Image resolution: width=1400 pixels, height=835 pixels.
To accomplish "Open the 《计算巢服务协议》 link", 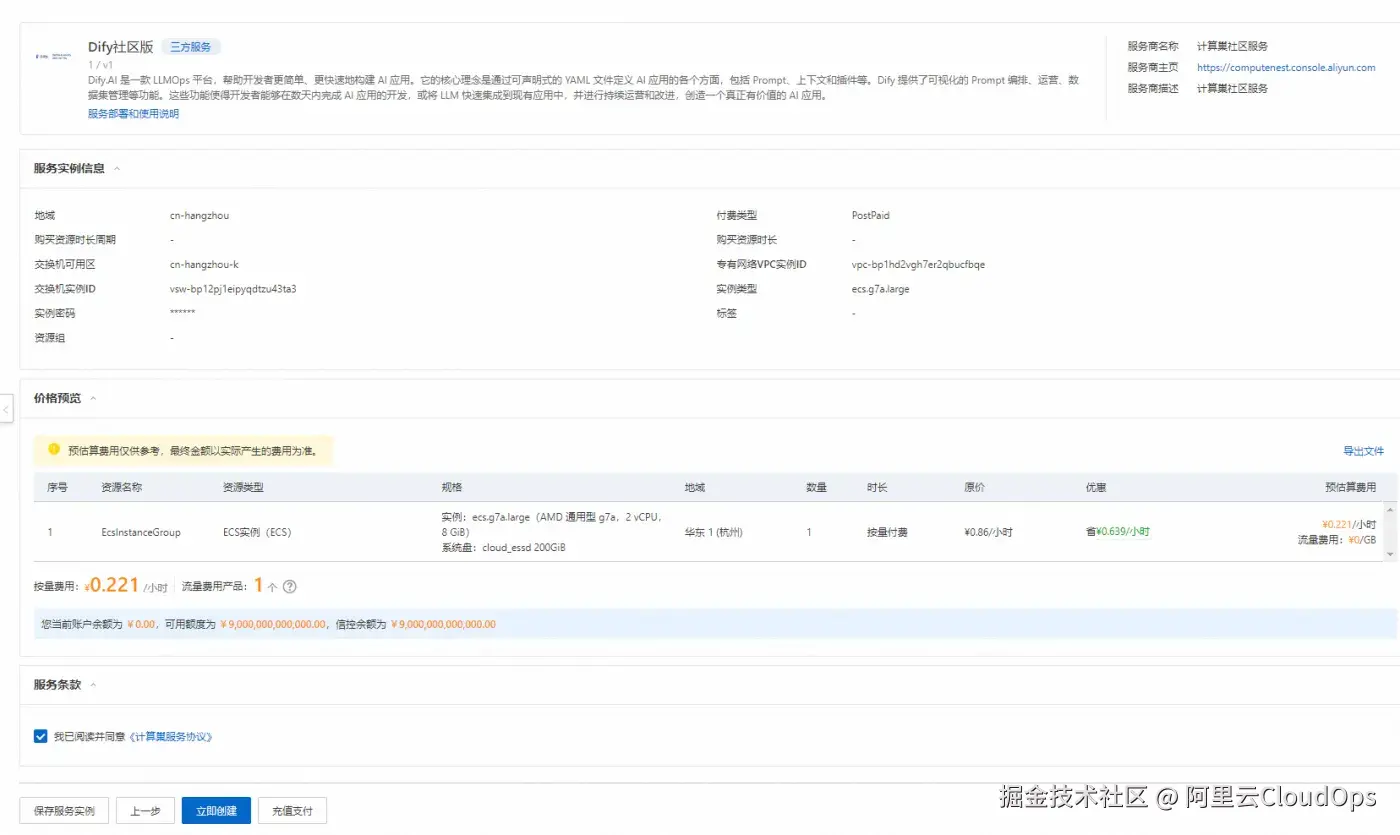I will 170,737.
